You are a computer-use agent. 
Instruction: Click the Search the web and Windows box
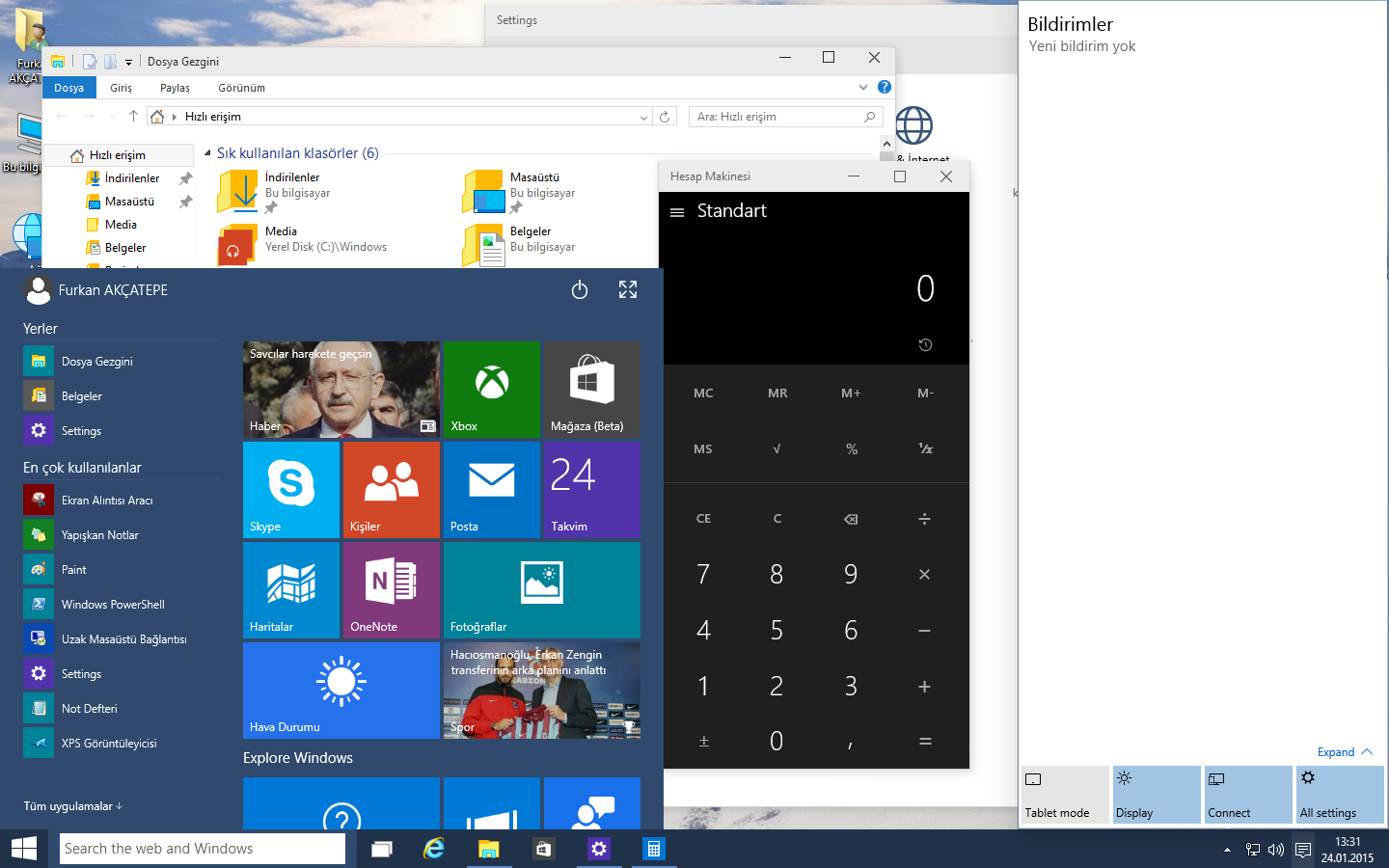203,849
